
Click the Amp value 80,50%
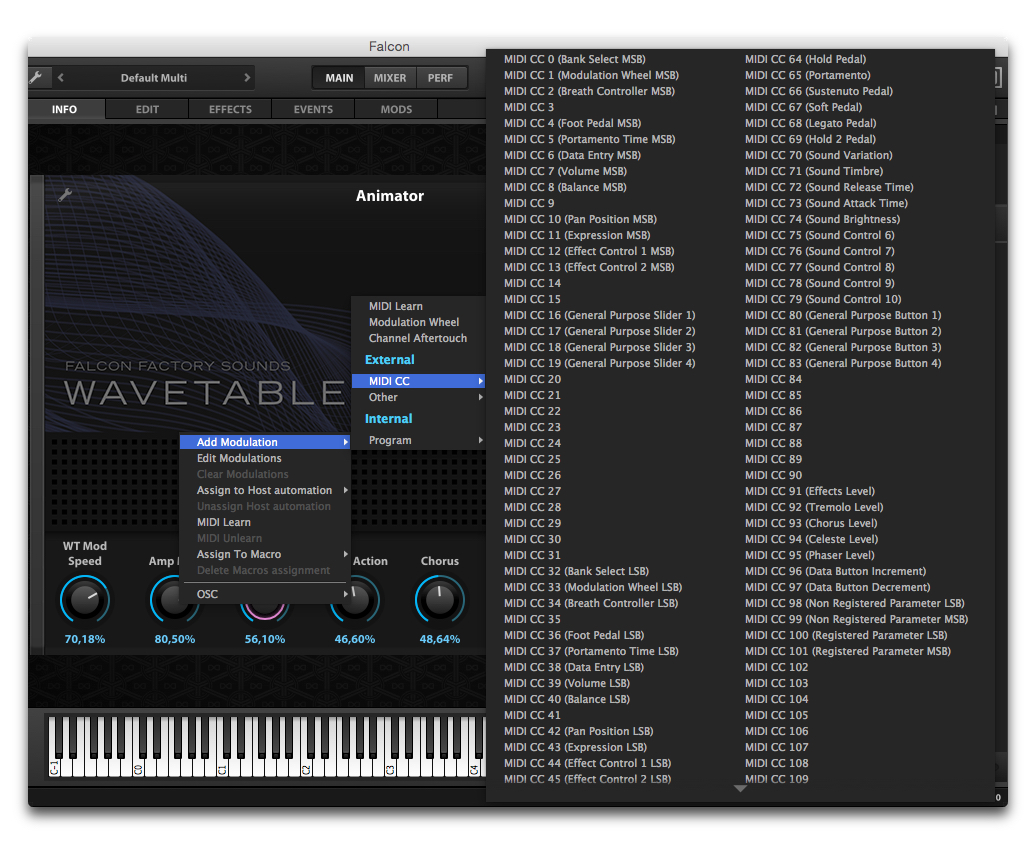click(x=174, y=639)
